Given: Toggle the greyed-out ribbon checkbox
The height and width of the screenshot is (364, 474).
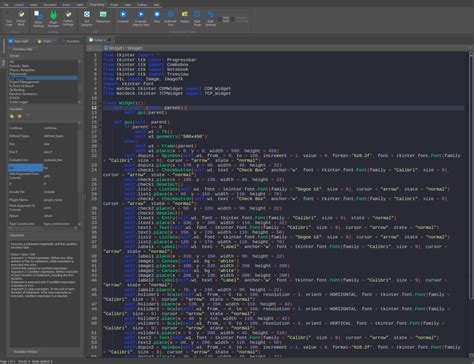Looking at the screenshot, I should [x=233, y=19].
